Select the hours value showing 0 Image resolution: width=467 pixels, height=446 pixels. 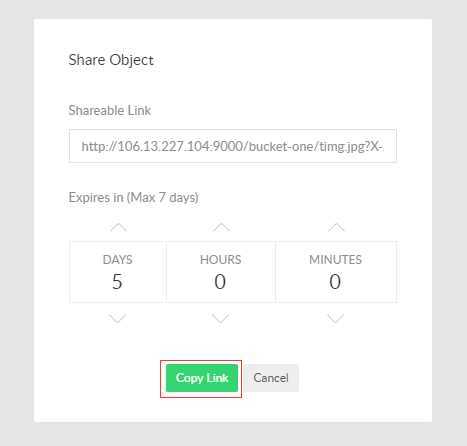(x=220, y=282)
